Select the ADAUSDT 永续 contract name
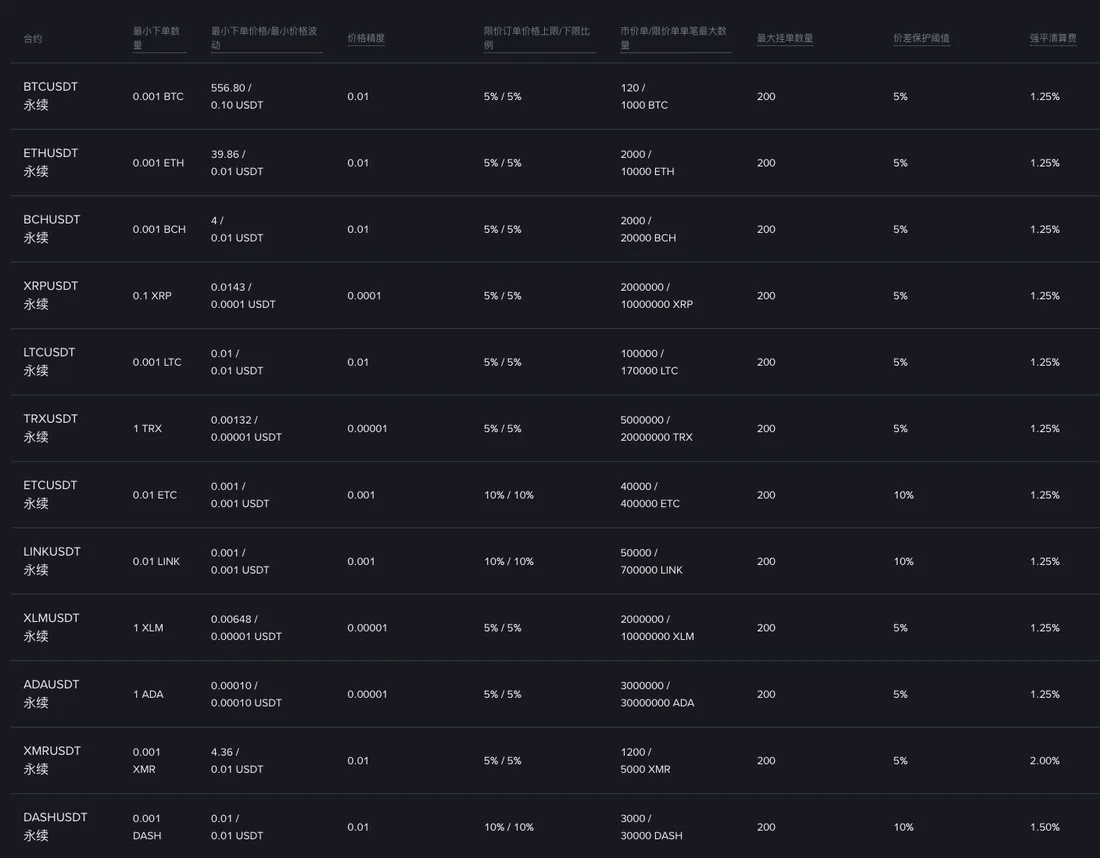The image size is (1100, 858). click(x=51, y=694)
